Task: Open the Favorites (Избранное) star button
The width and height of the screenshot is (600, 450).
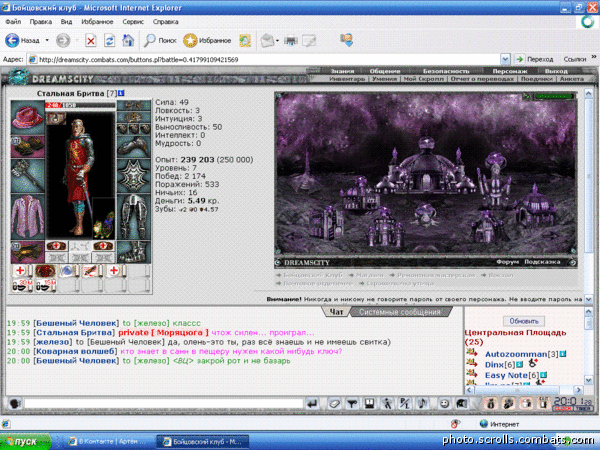Action: [x=207, y=40]
